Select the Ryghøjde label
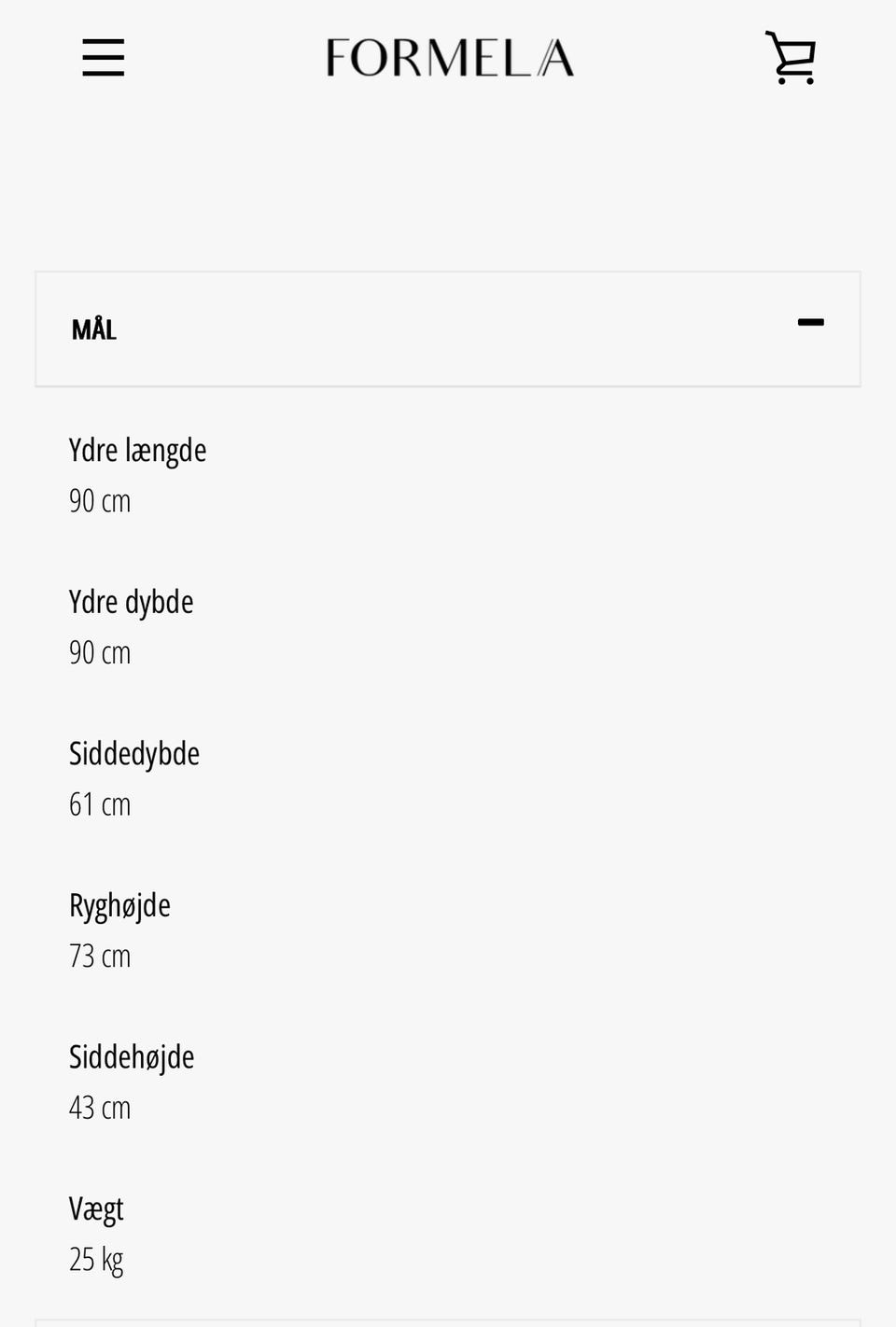896x1327 pixels. point(119,906)
